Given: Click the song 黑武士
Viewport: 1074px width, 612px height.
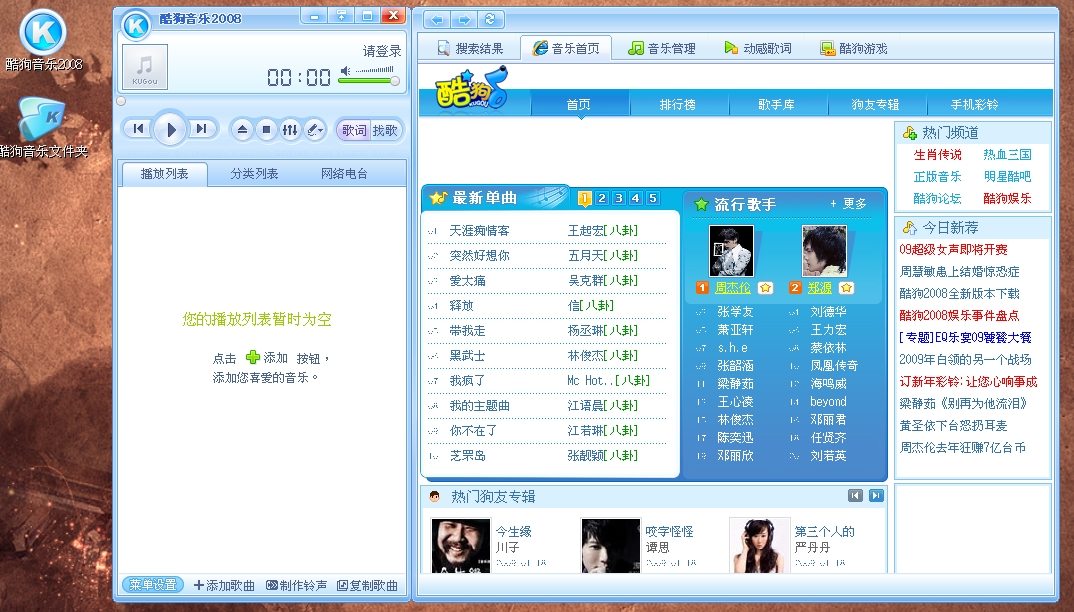Looking at the screenshot, I should point(467,356).
